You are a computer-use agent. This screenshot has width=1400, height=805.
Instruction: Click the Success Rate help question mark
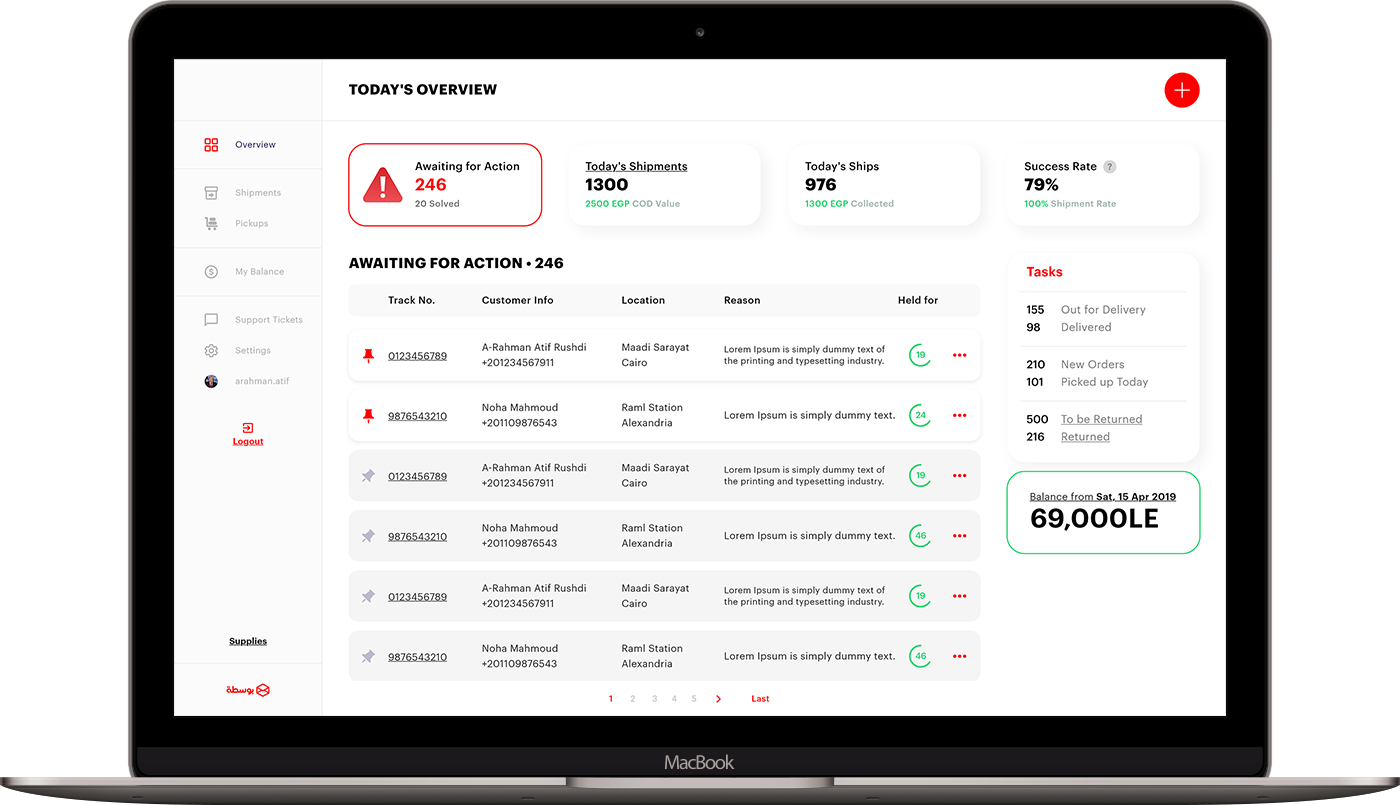coord(1110,166)
